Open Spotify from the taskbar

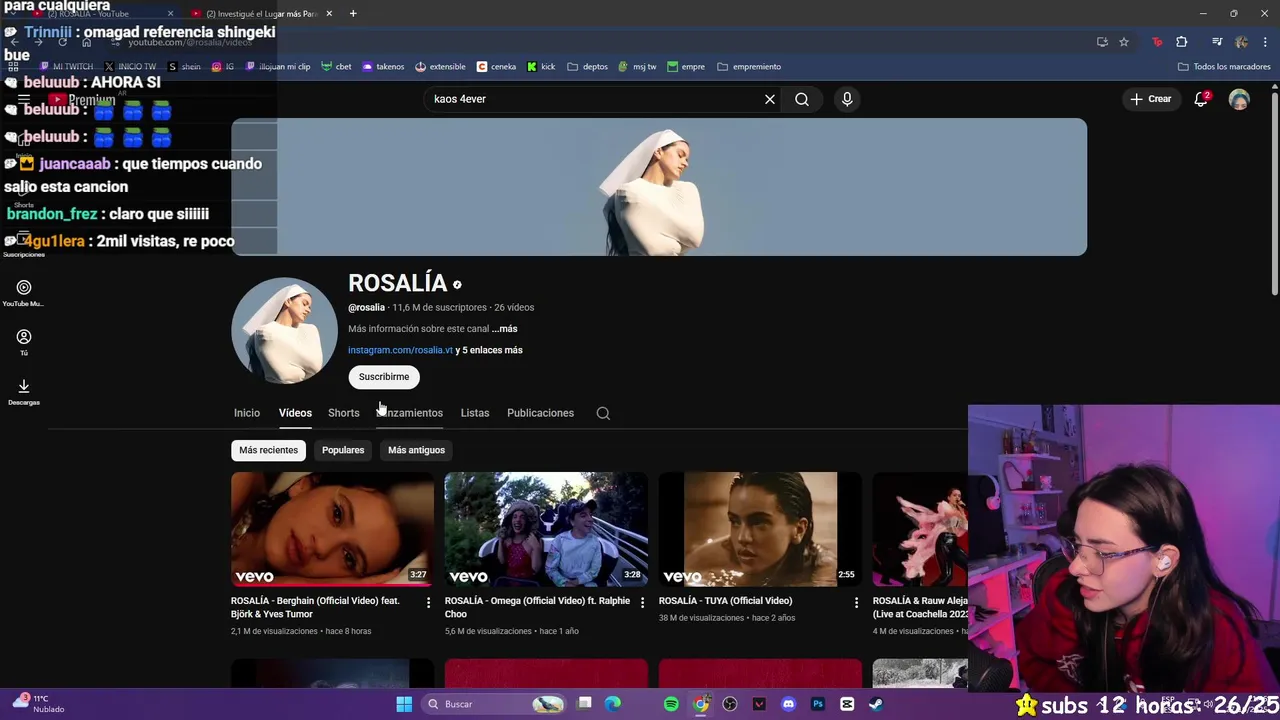point(671,704)
